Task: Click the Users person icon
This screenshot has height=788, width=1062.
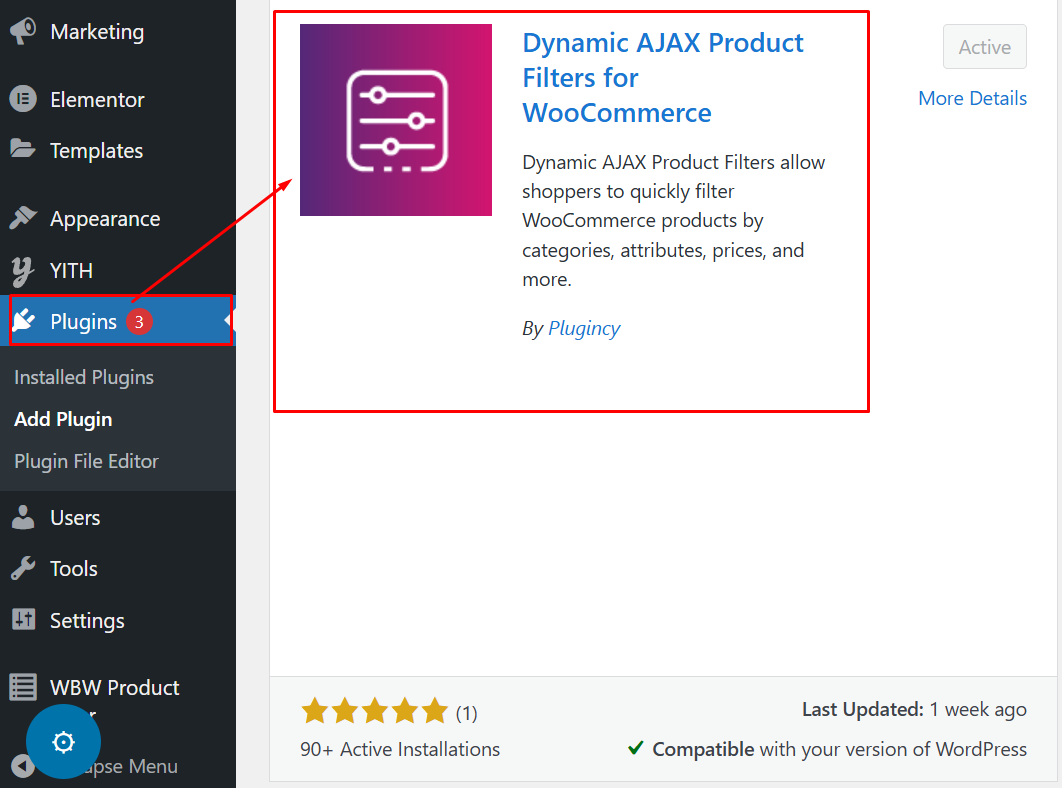Action: (23, 517)
